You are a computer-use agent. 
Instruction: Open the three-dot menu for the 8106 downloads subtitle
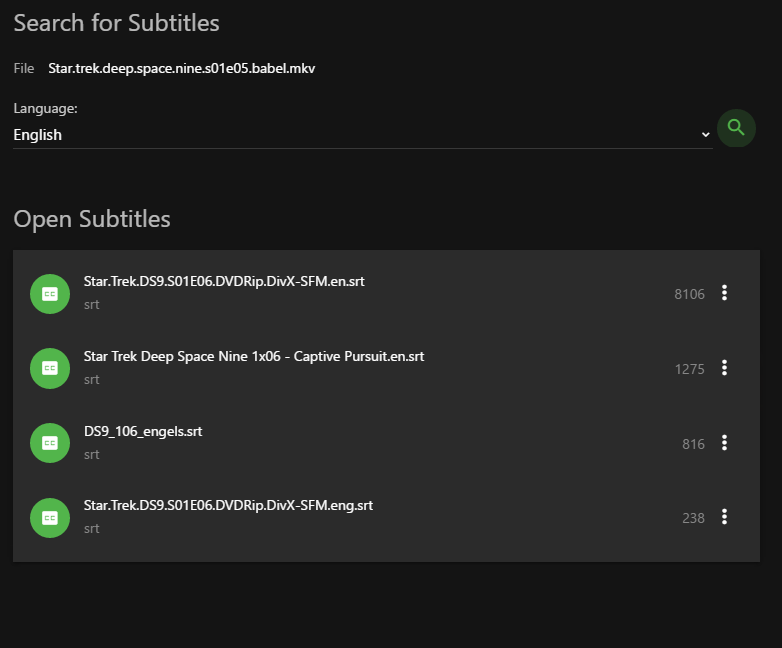tap(725, 293)
